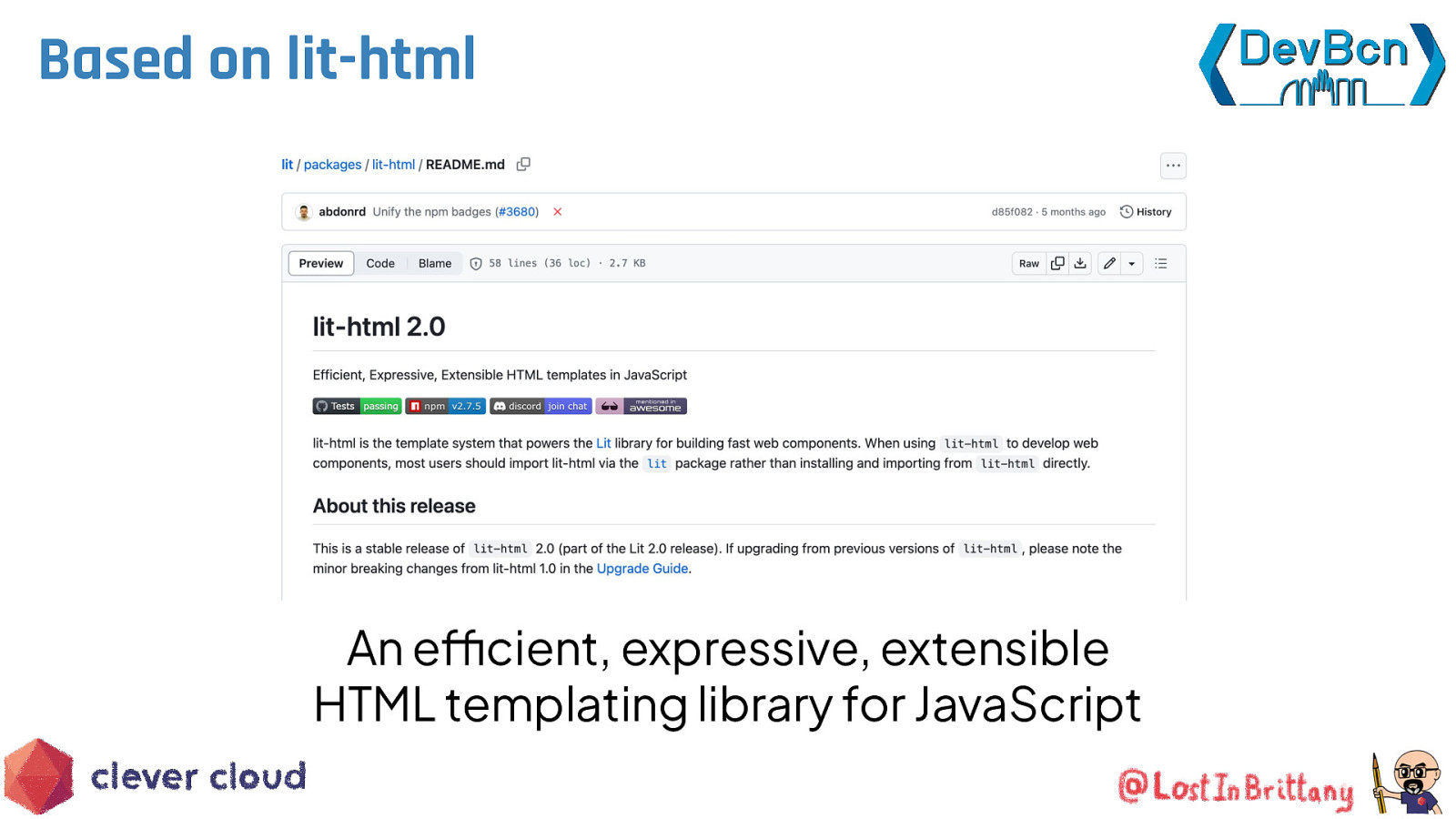
Task: Select the 'lit-html 2.0' heading
Action: (x=379, y=327)
